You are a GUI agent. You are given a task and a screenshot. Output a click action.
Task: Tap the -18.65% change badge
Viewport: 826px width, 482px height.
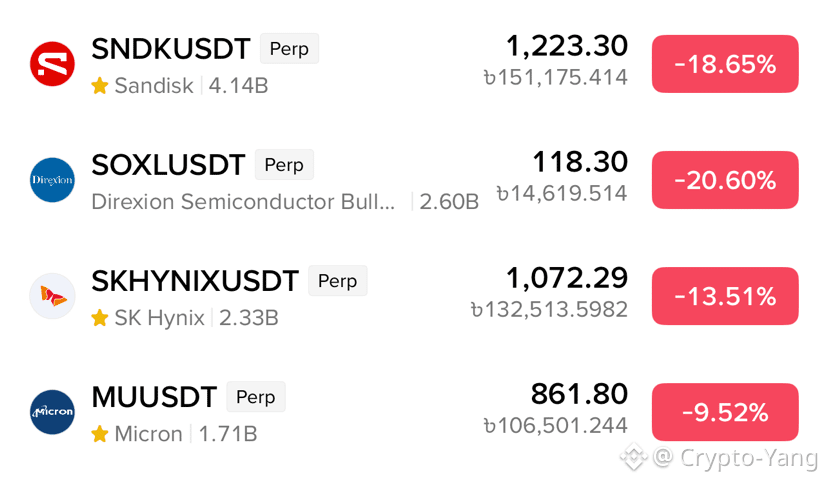tap(725, 64)
